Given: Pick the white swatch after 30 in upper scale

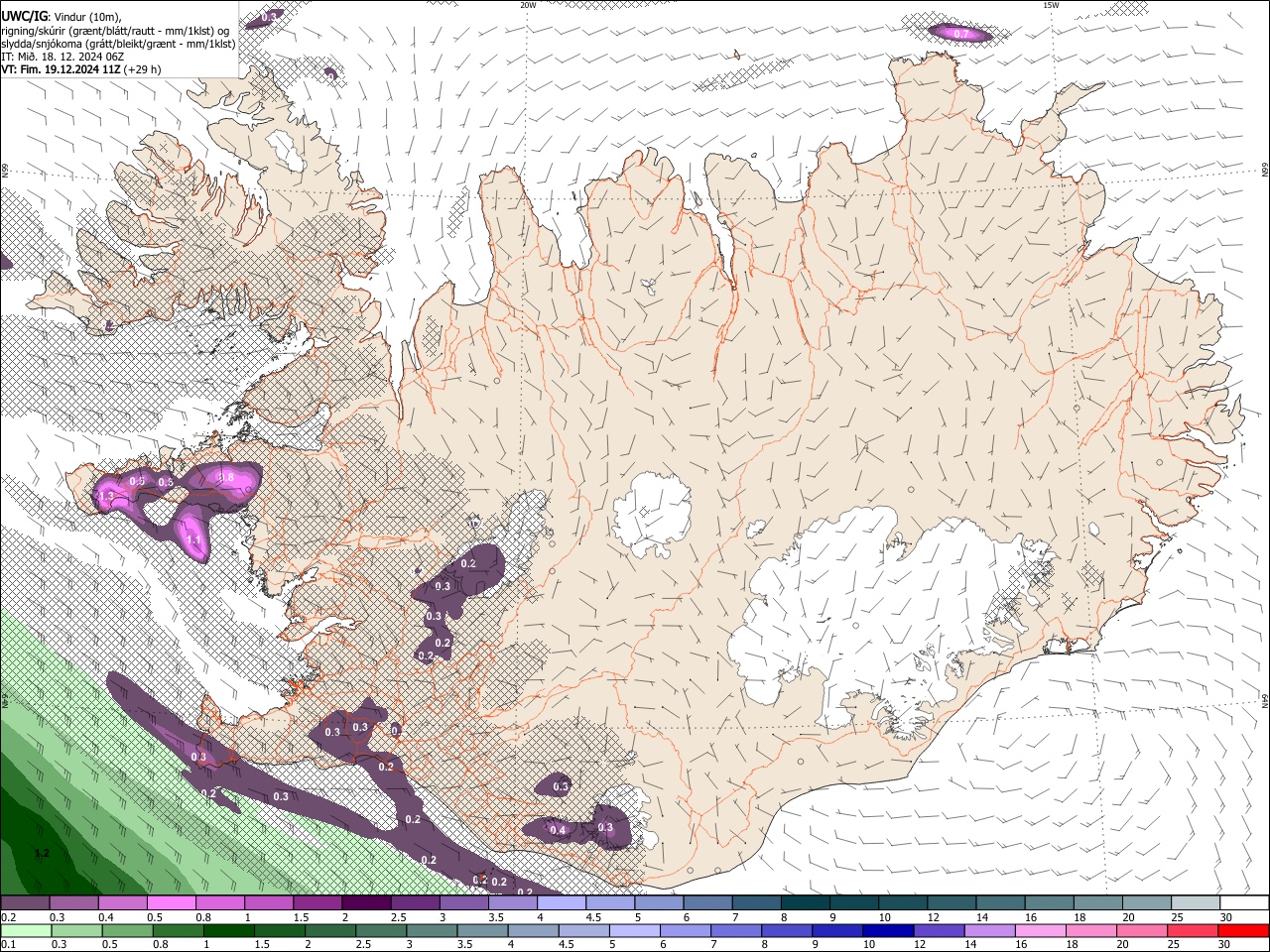Looking at the screenshot, I should pos(1244,903).
